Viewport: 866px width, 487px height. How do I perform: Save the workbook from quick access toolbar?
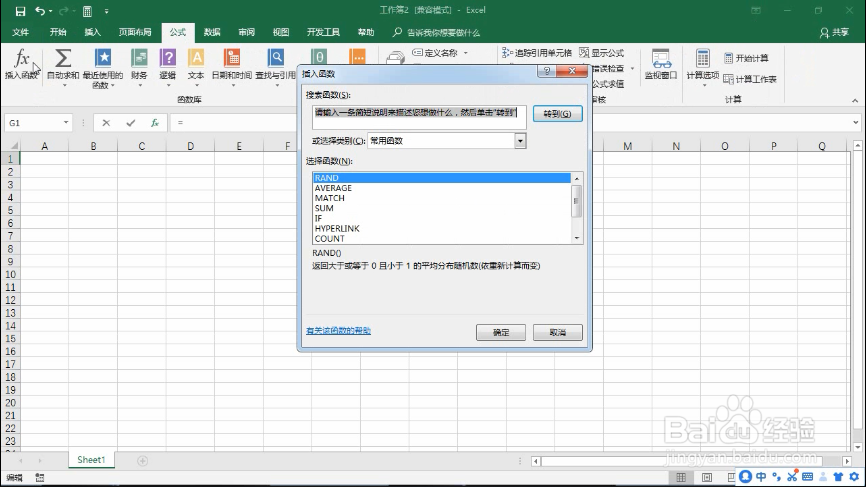point(20,10)
